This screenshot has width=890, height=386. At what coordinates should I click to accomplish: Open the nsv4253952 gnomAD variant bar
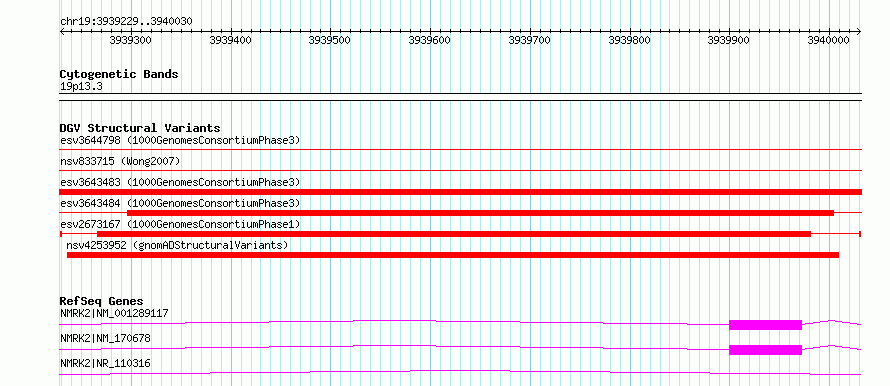click(x=453, y=255)
